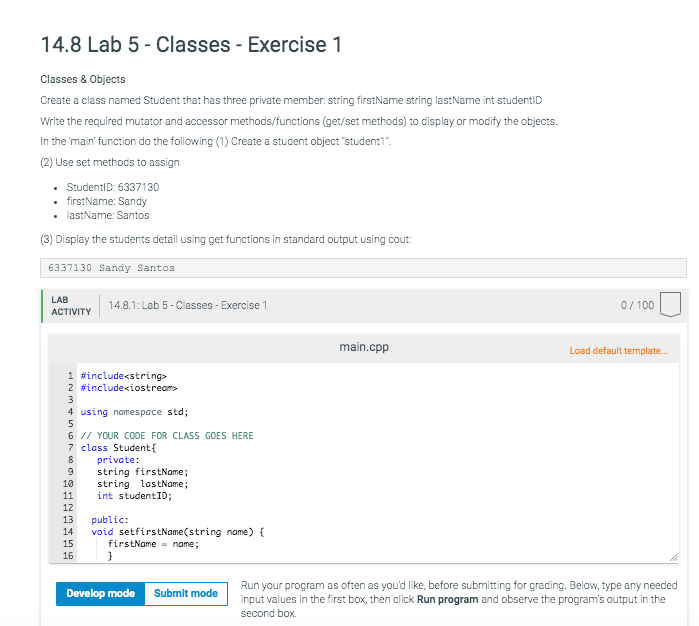Click the heading '14.8 Lab 5 - Classes - Exercise 1'
This screenshot has width=699, height=626.
coord(191,45)
